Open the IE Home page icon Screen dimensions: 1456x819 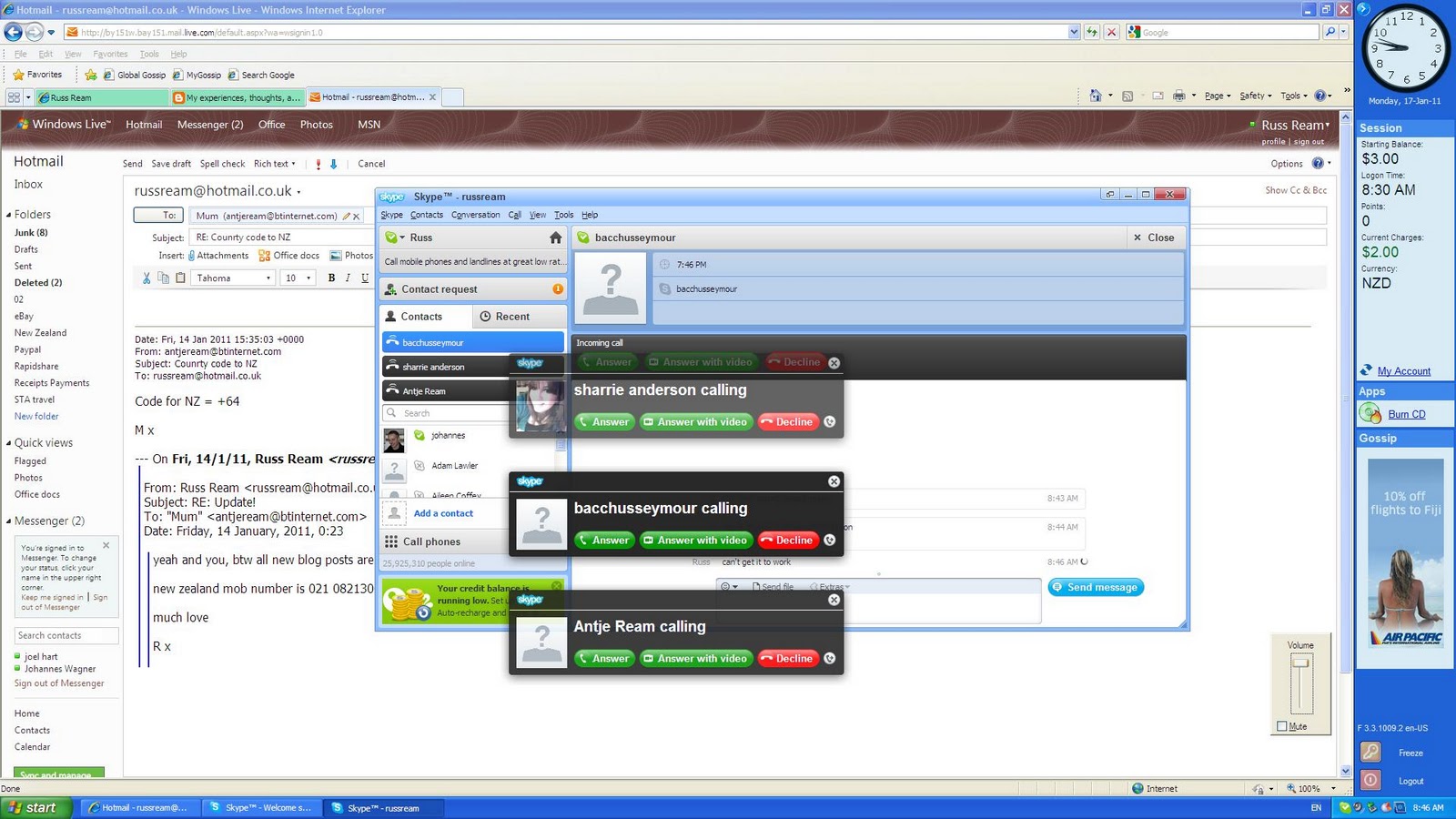click(x=1096, y=96)
